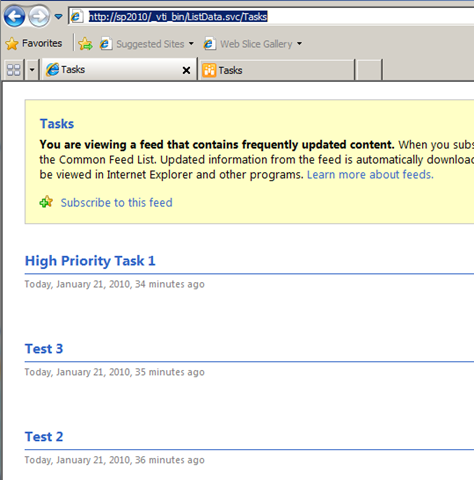Click the browser Forward arrow button
474x480 pixels.
39,16
